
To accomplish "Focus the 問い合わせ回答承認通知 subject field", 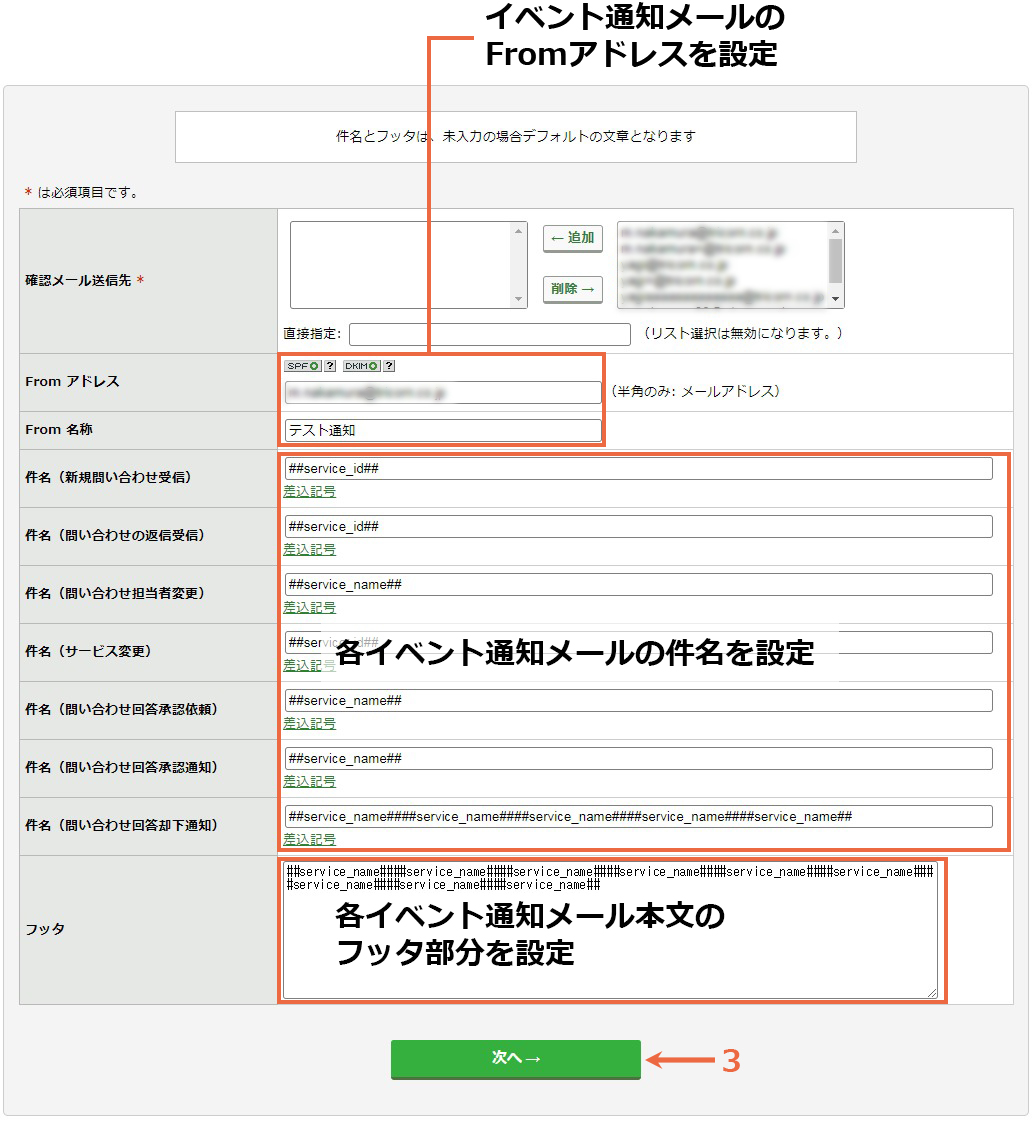I will [638, 759].
